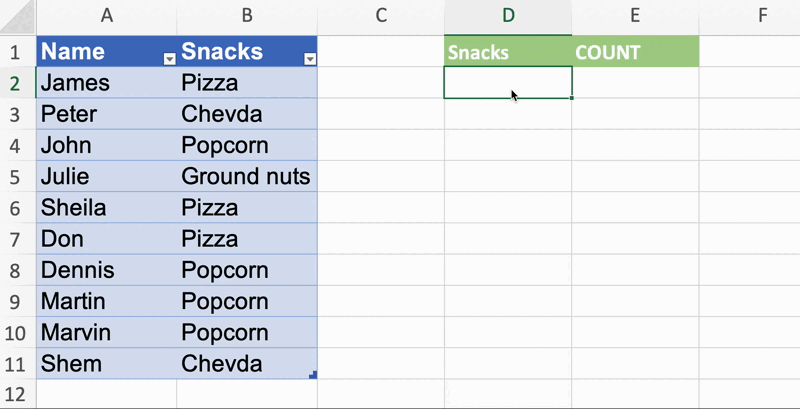Select row 1 header

(16, 52)
